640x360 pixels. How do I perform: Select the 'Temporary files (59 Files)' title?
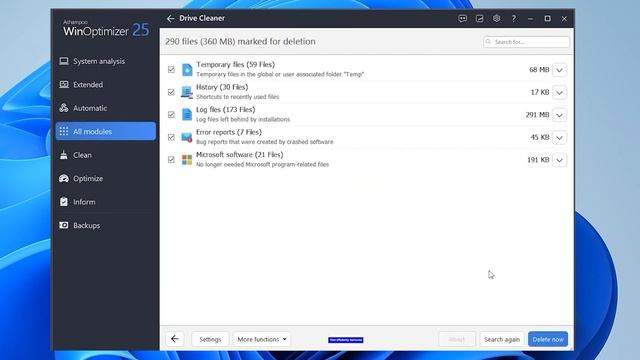click(x=236, y=64)
